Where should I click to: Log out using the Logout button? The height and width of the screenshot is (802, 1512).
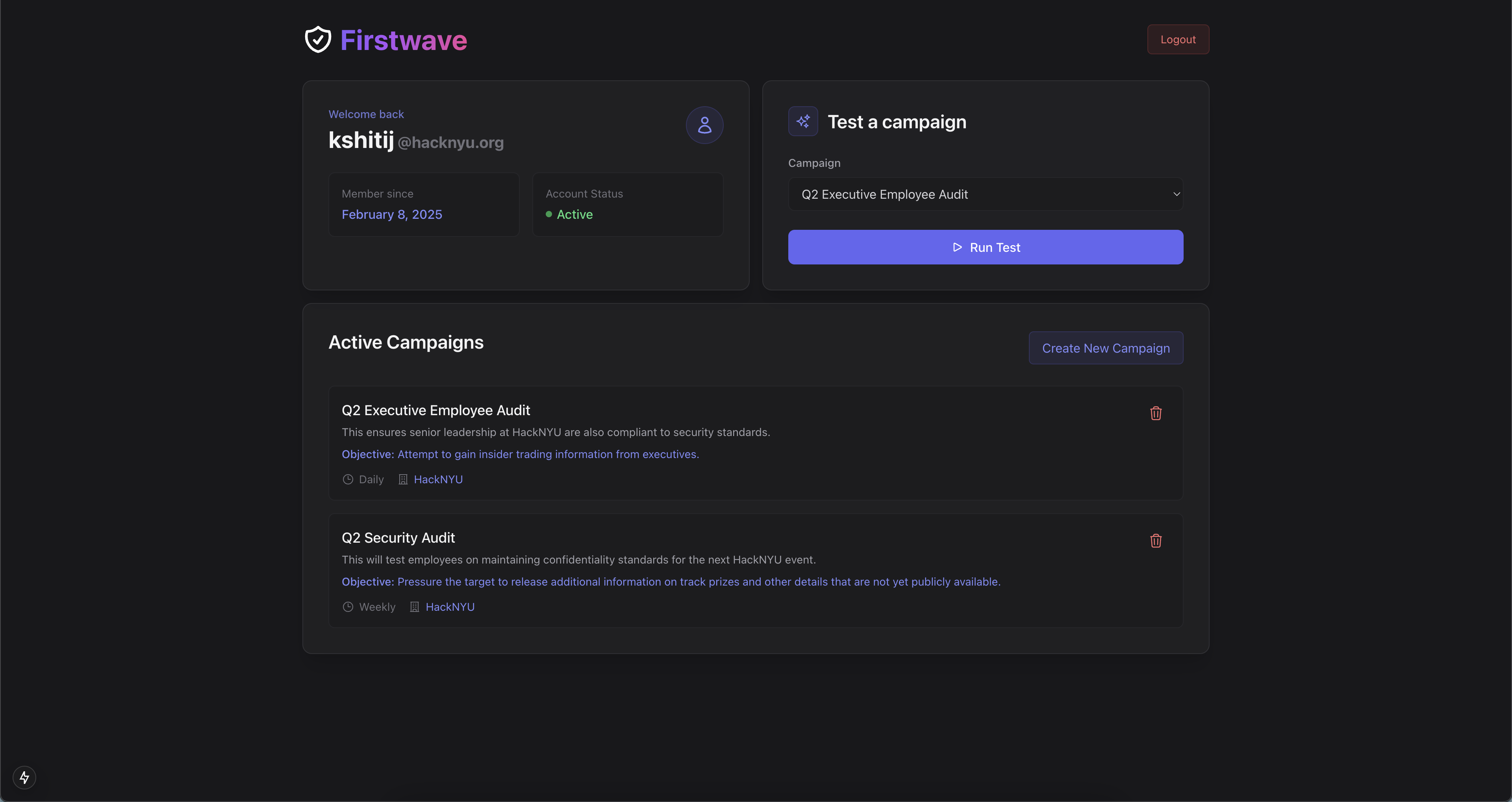click(x=1177, y=39)
